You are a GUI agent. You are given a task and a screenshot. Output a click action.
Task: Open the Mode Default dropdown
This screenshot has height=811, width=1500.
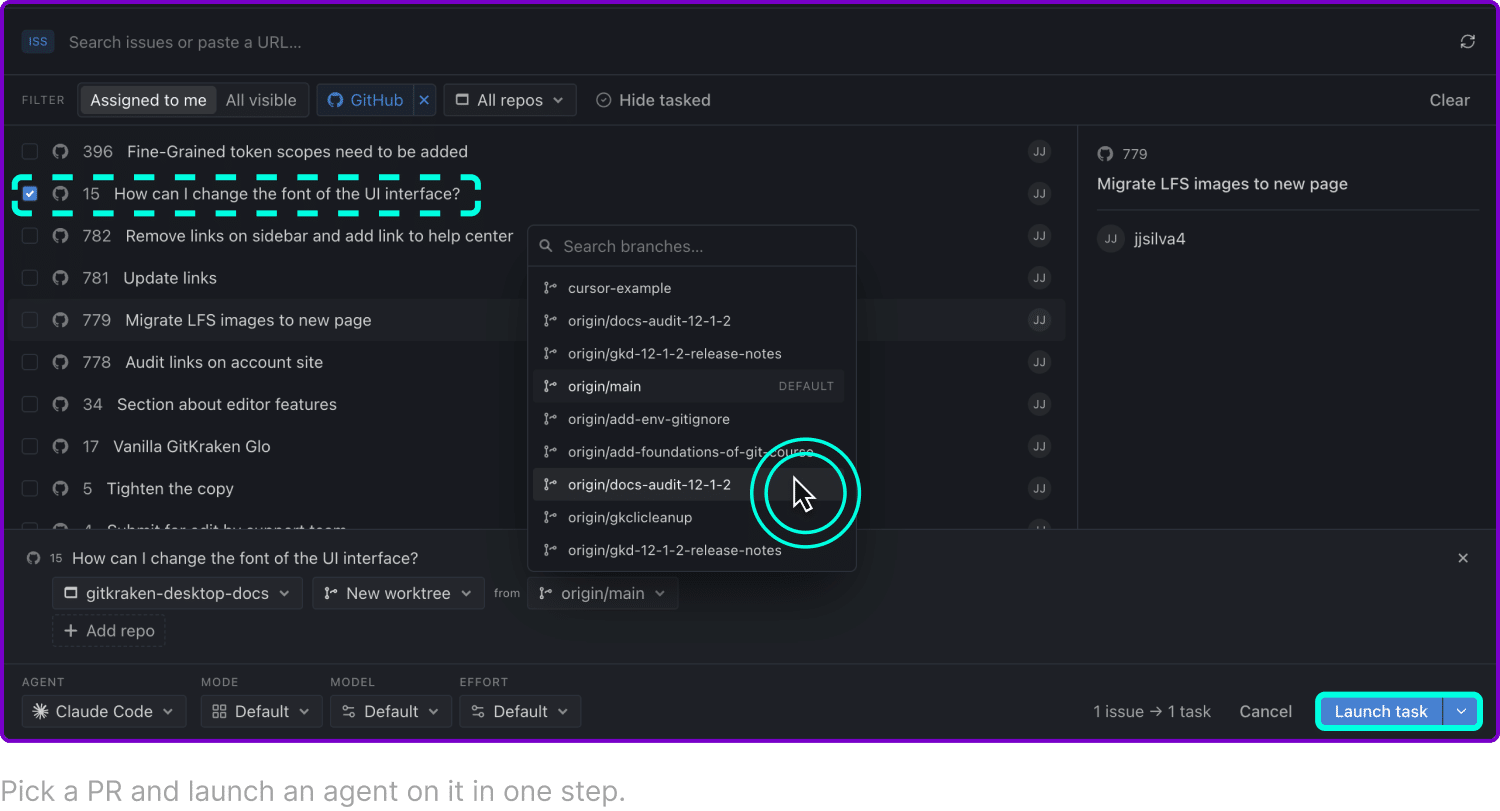pyautogui.click(x=260, y=711)
